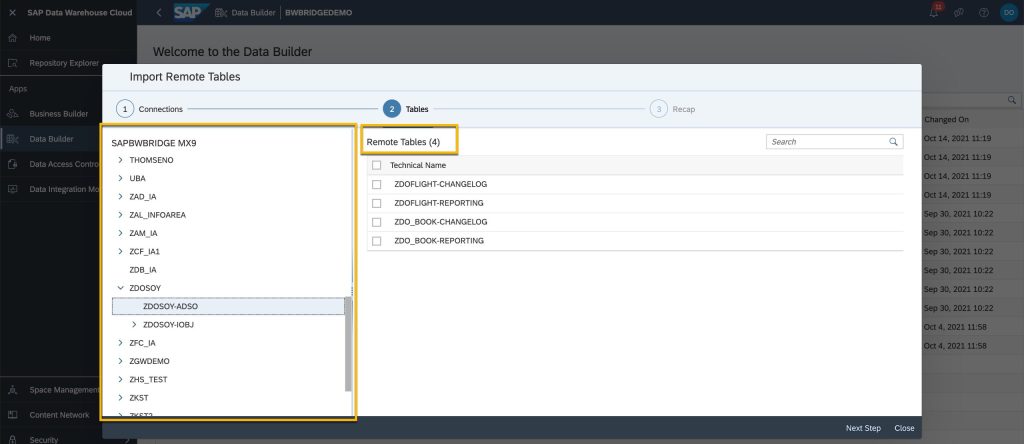The height and width of the screenshot is (444, 1024).
Task: Click the Data Builder sidebar icon
Action: point(12,139)
